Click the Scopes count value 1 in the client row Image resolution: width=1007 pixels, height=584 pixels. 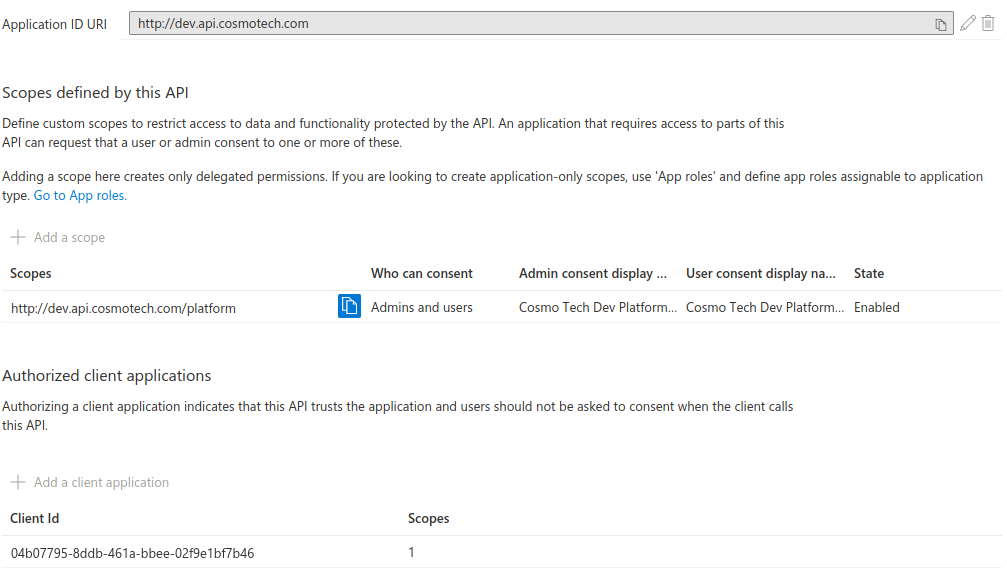pyautogui.click(x=411, y=552)
